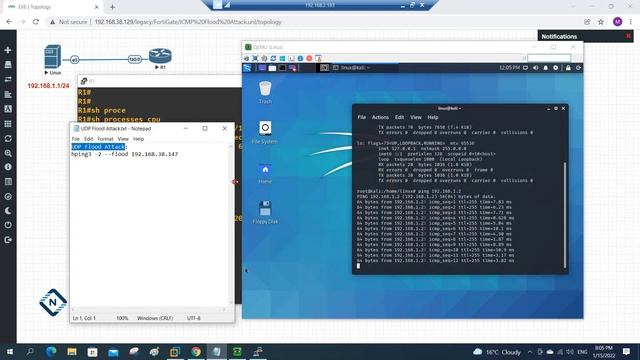
Task: Open the File System icon on Kali desktop
Action: tap(264, 132)
